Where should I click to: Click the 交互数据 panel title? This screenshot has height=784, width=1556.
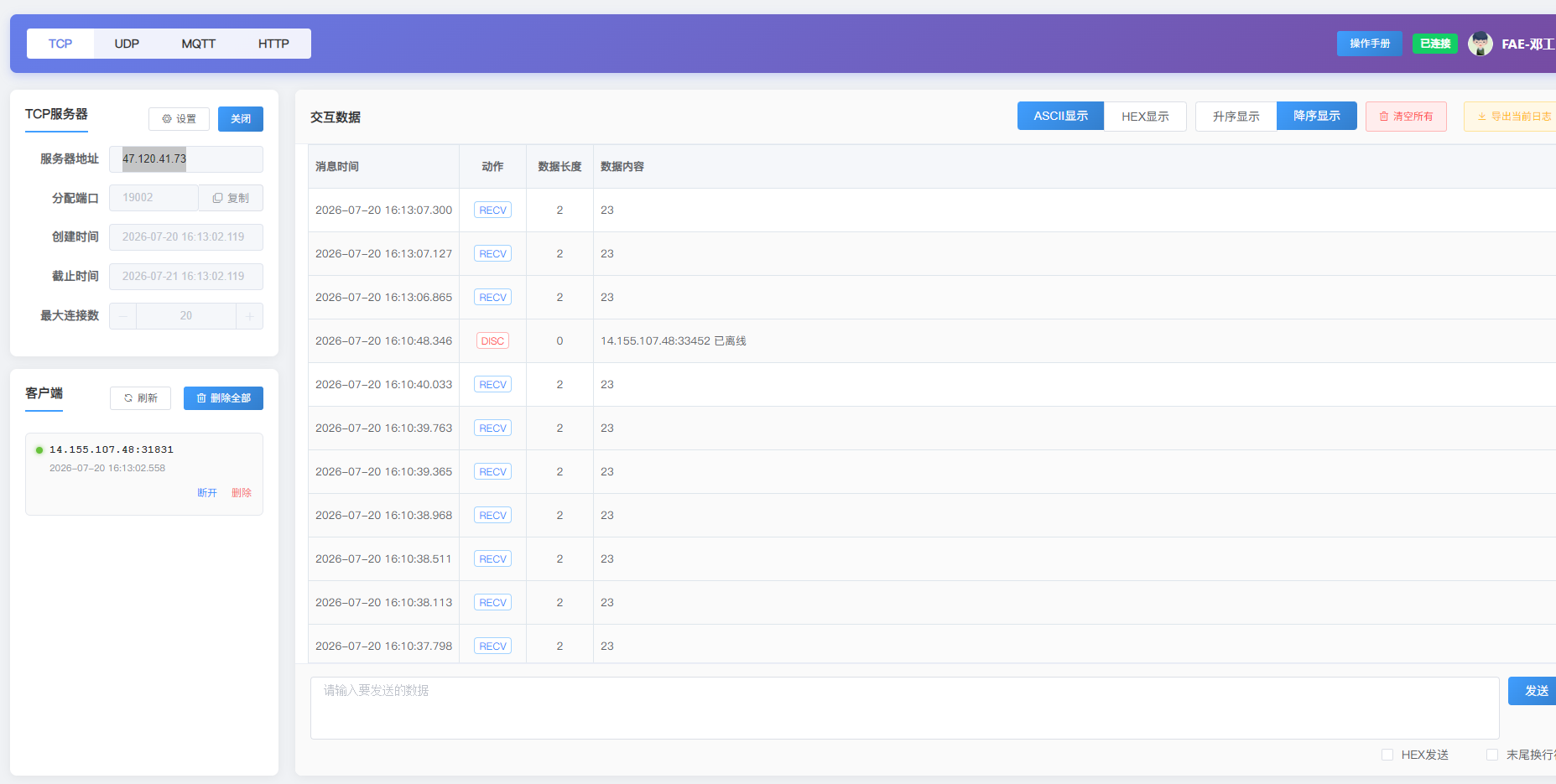click(336, 117)
